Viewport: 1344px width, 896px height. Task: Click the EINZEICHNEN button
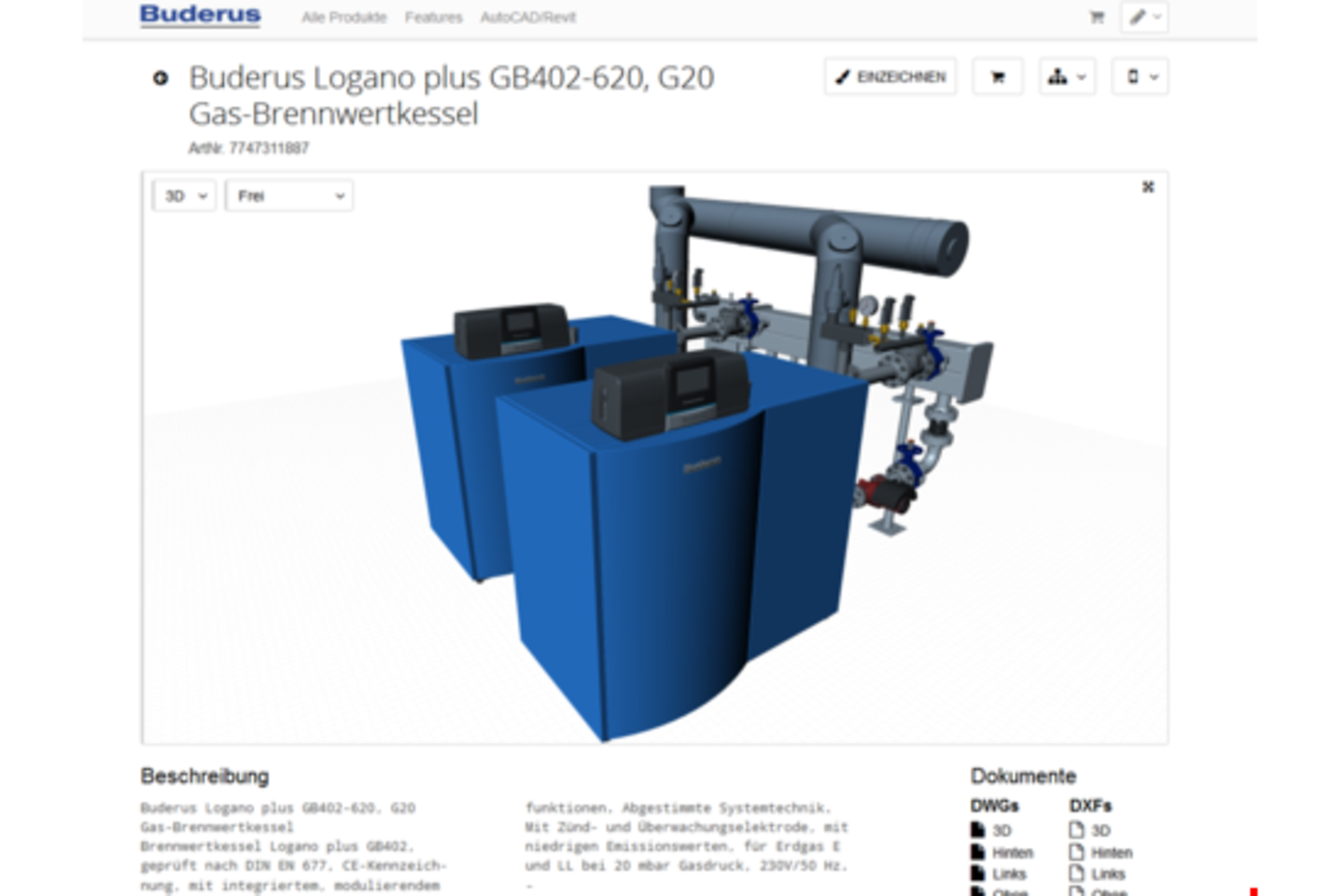[x=889, y=77]
